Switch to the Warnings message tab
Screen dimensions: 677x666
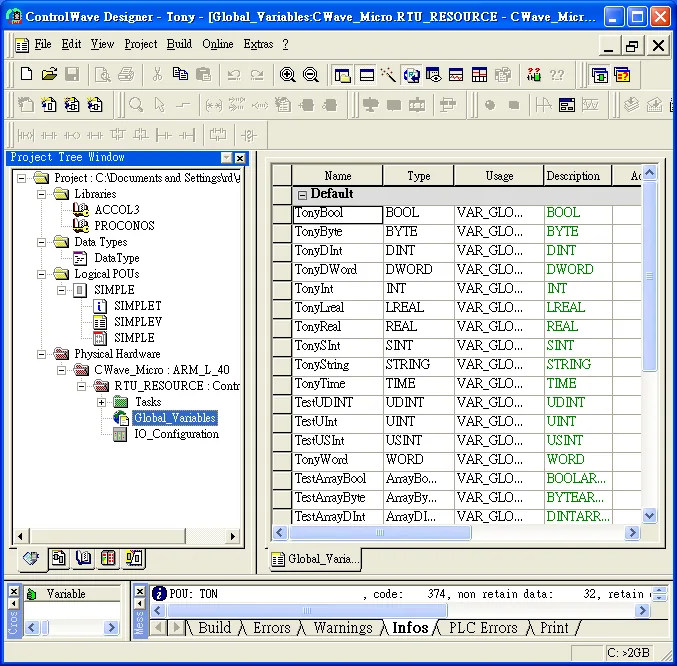(343, 628)
